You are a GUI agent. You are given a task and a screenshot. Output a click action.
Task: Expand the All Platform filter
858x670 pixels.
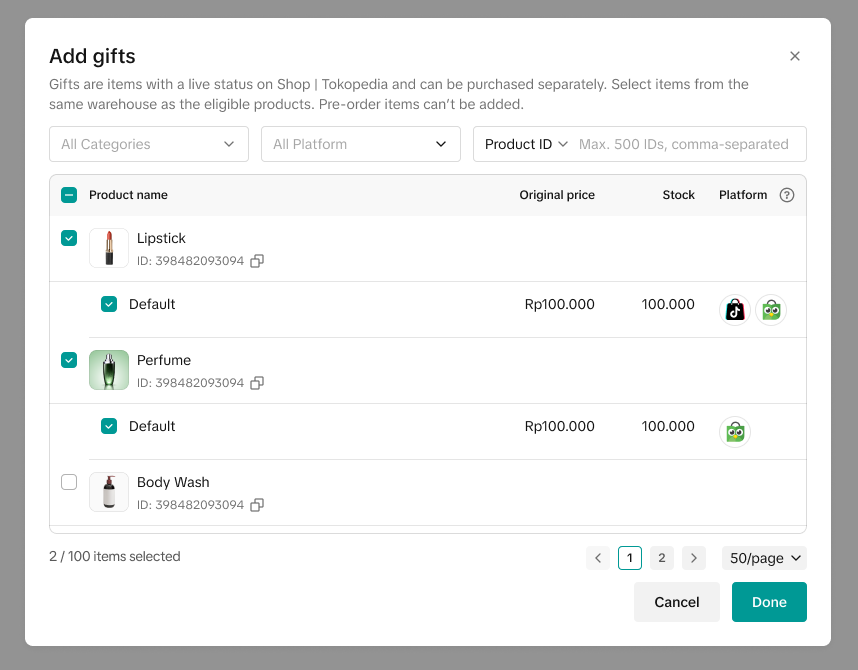coord(361,144)
